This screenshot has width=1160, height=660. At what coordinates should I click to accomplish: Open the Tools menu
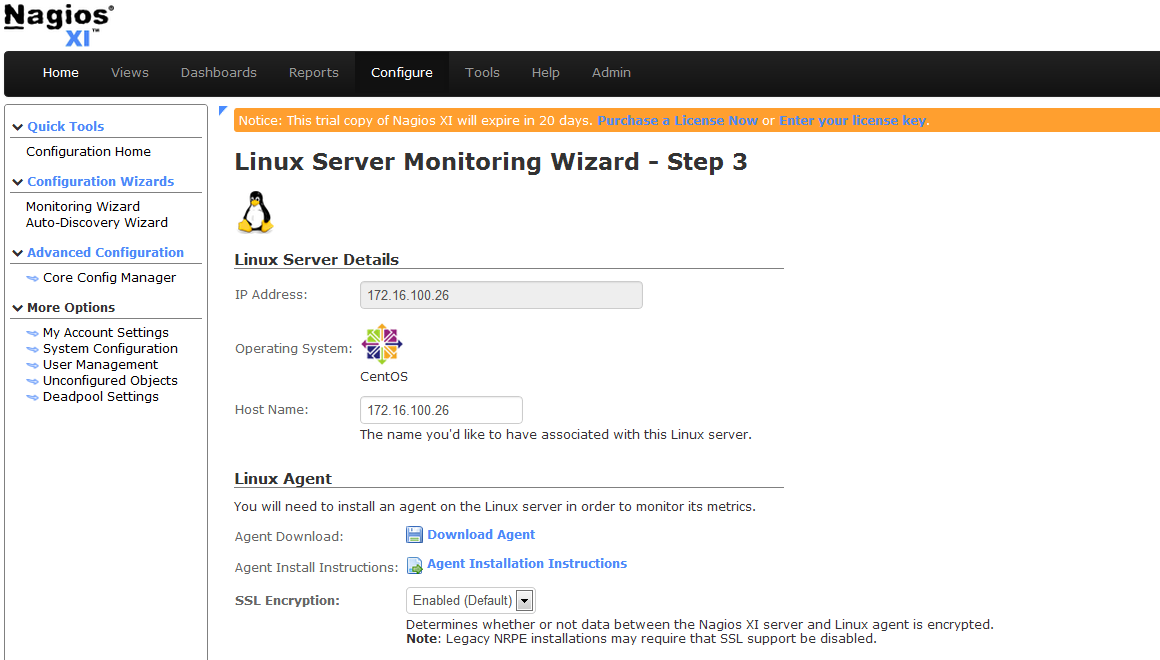482,73
